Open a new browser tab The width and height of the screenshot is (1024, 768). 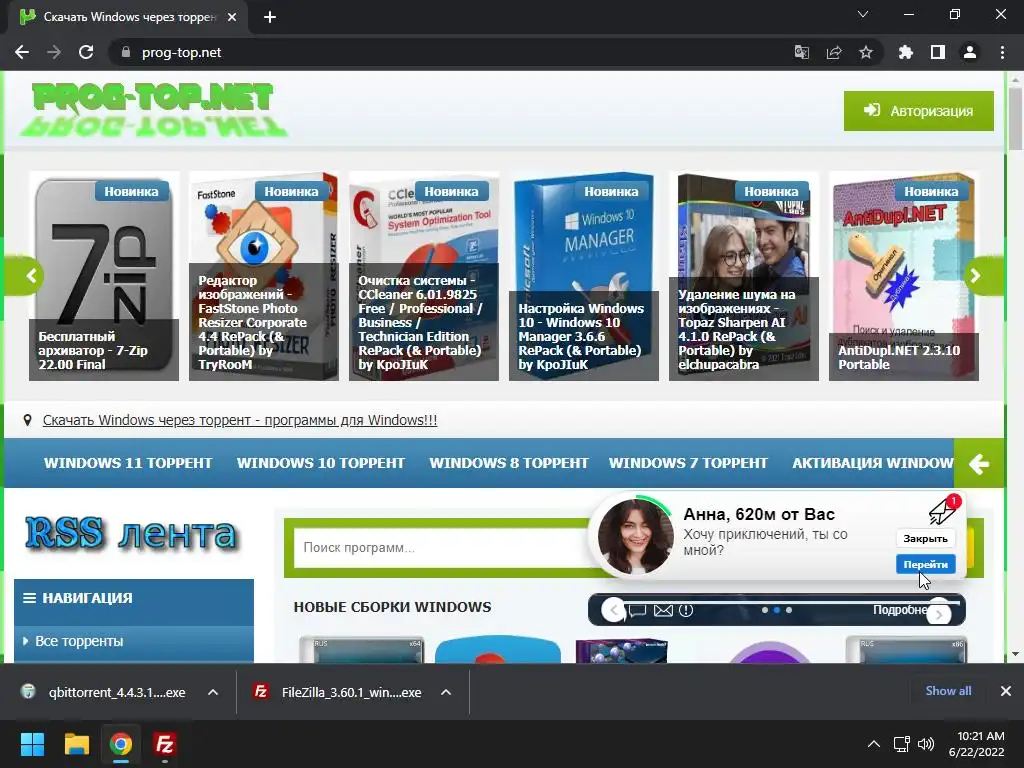(270, 17)
